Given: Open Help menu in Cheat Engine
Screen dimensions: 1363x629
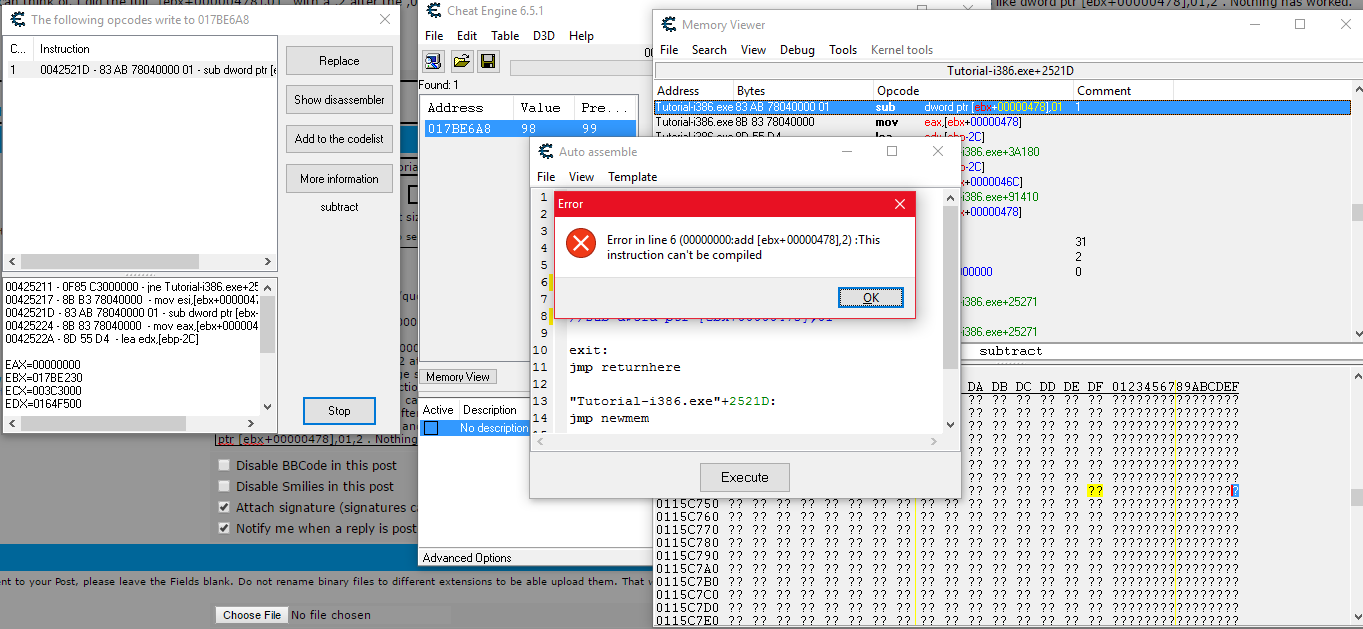Looking at the screenshot, I should coord(581,36).
